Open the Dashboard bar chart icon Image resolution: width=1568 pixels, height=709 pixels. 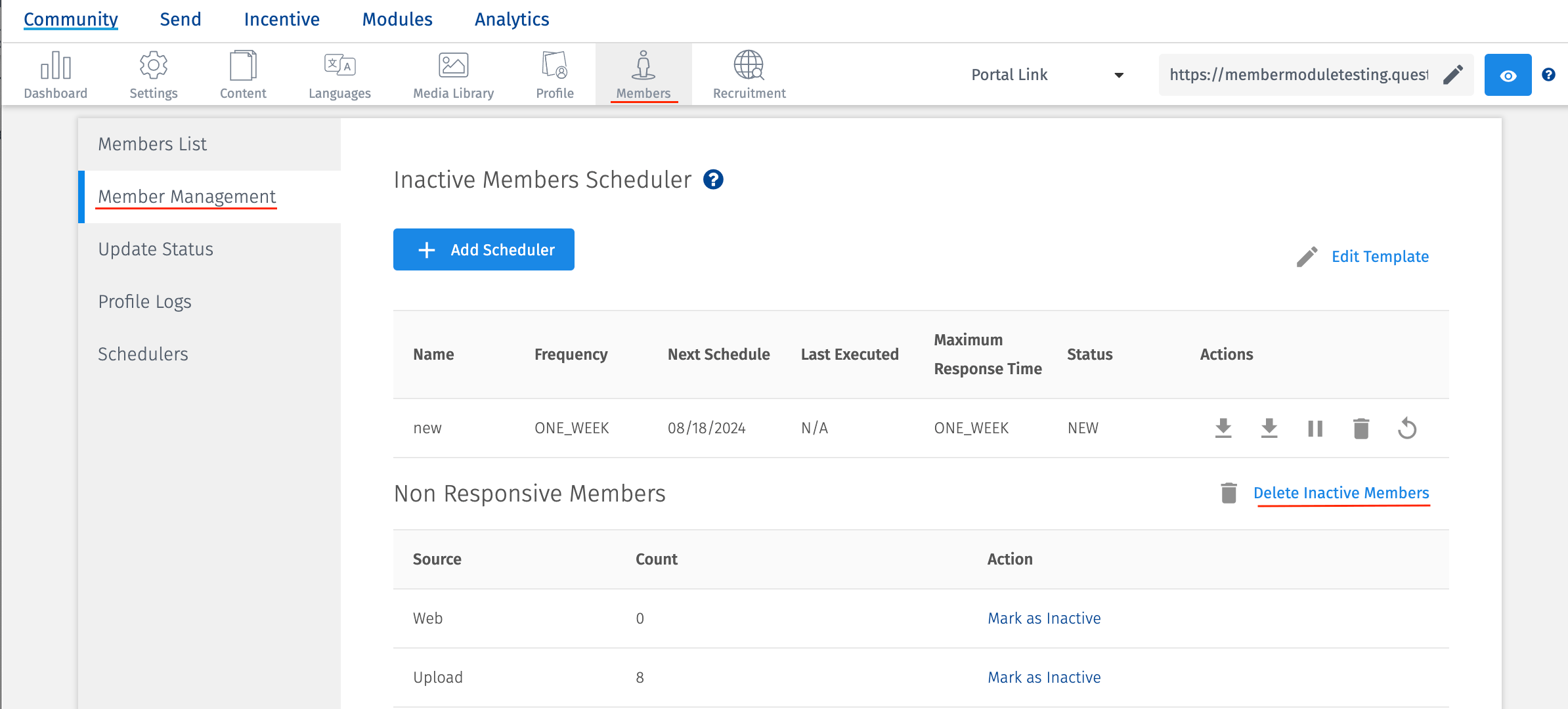(56, 66)
